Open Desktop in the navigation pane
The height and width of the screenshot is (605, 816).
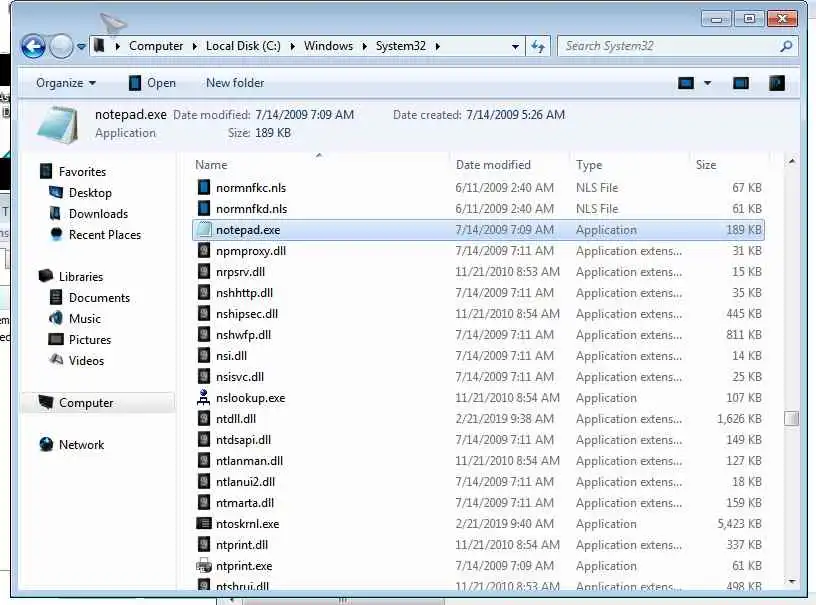[90, 193]
